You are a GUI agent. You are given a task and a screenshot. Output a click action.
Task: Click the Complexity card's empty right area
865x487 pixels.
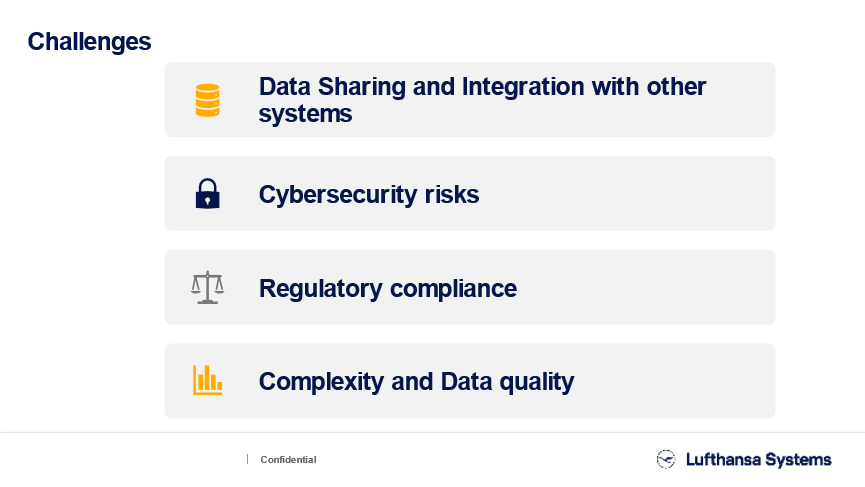(x=673, y=381)
